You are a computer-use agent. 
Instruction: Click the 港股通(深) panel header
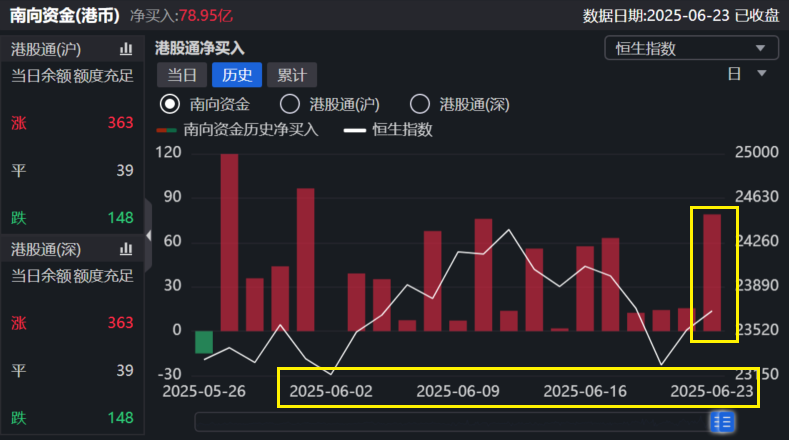coord(72,249)
